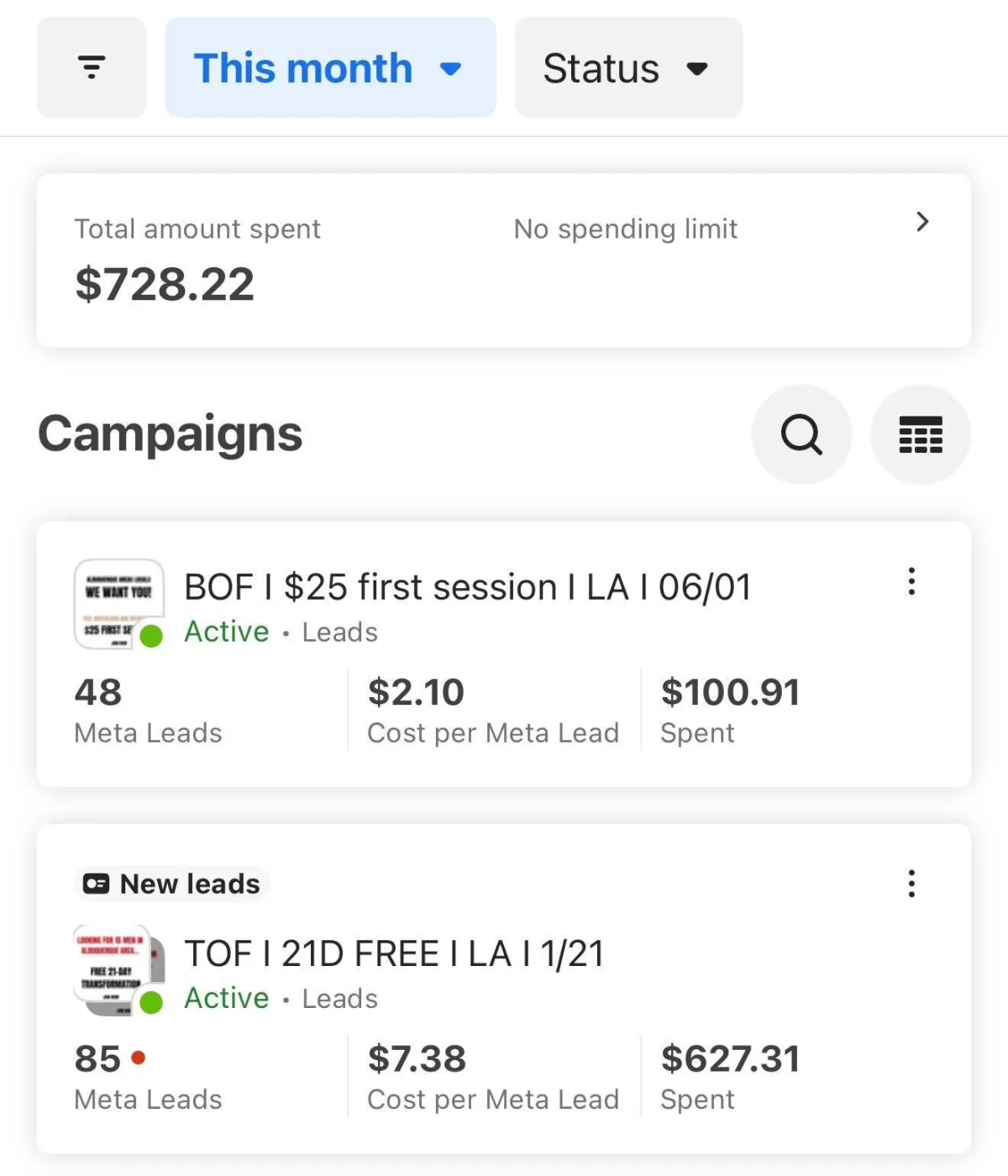The width and height of the screenshot is (1008, 1176).
Task: Search campaigns with the magnifier icon
Action: (x=801, y=434)
